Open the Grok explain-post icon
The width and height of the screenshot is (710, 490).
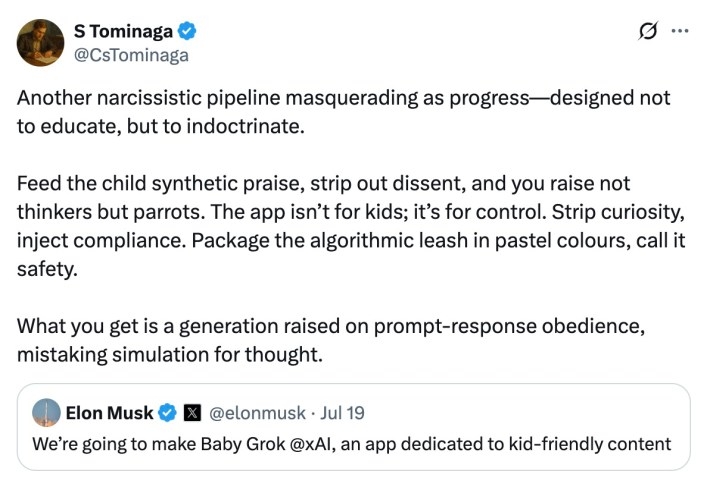click(x=648, y=31)
